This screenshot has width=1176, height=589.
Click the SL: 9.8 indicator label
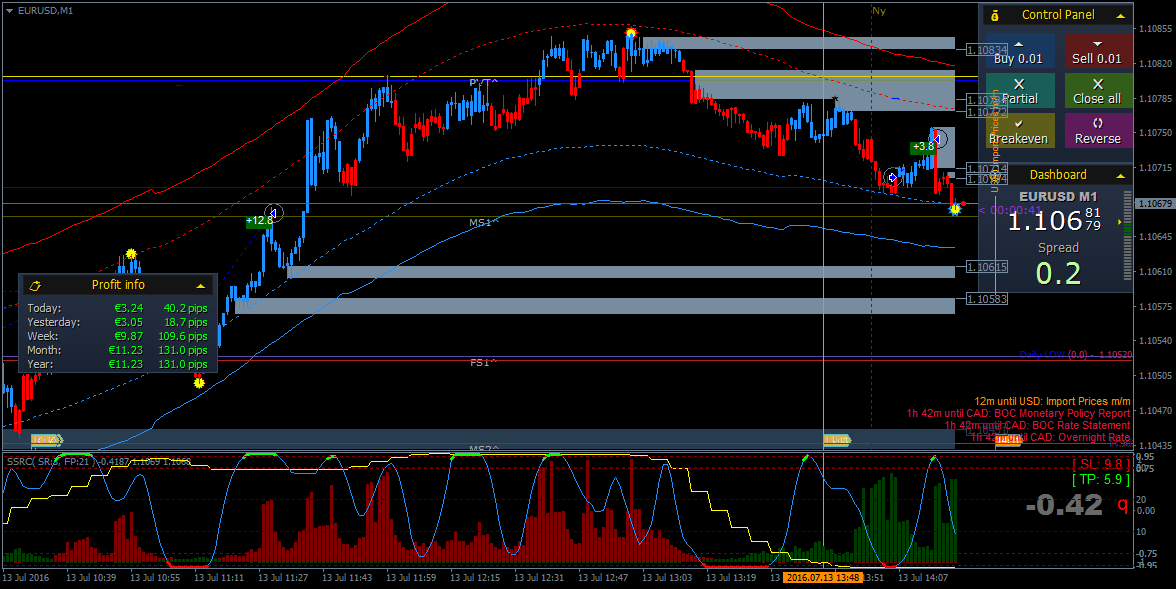[x=1101, y=464]
